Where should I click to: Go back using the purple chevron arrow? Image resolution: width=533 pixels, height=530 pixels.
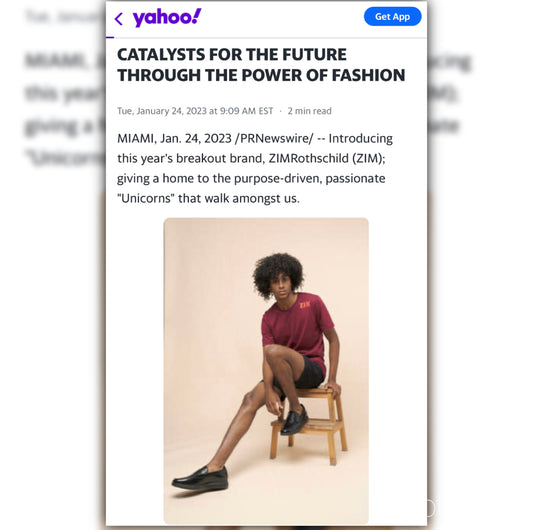tap(119, 19)
